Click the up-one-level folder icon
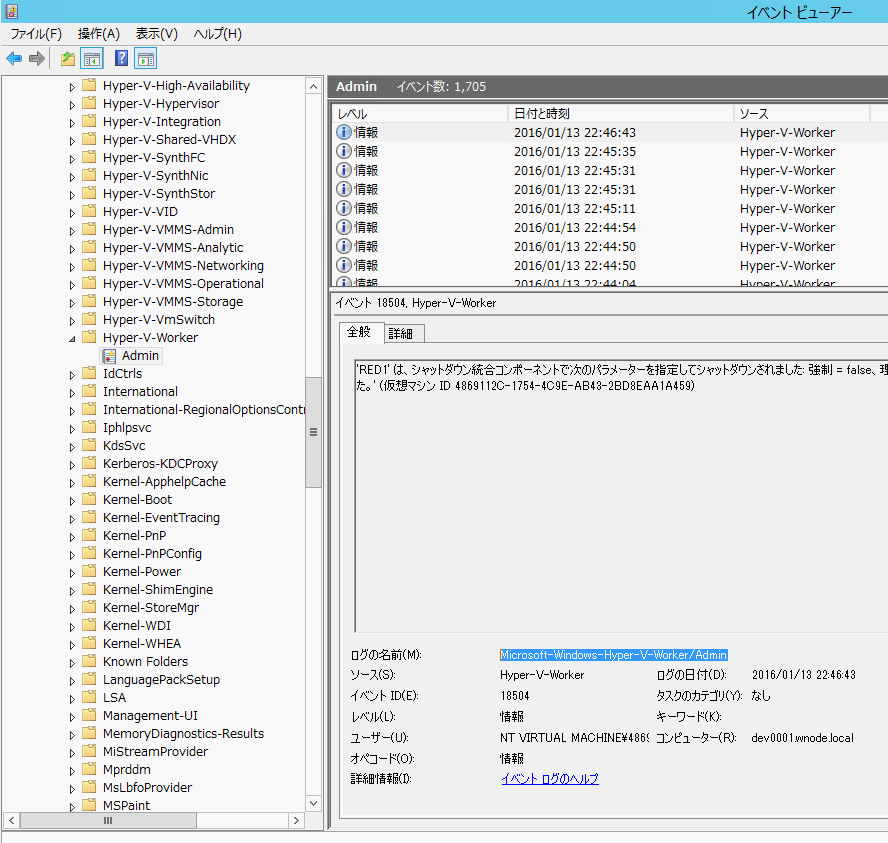 [68, 58]
